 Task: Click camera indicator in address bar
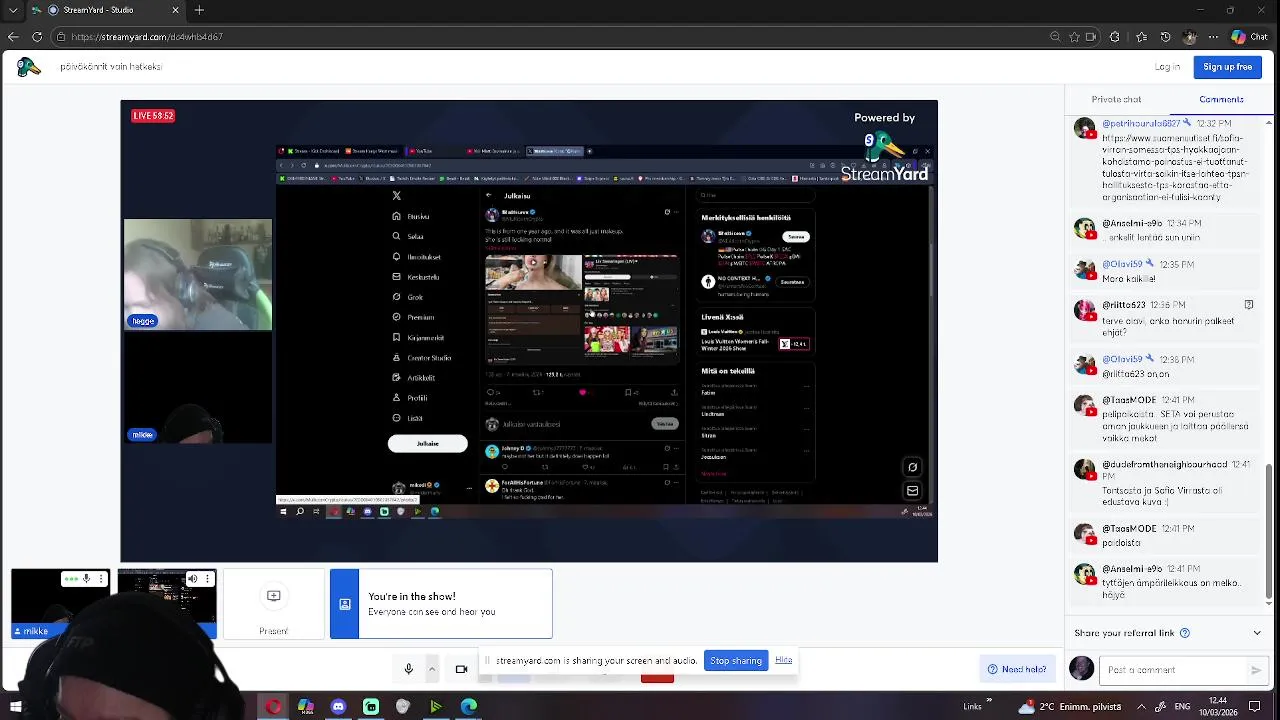coord(1092,37)
